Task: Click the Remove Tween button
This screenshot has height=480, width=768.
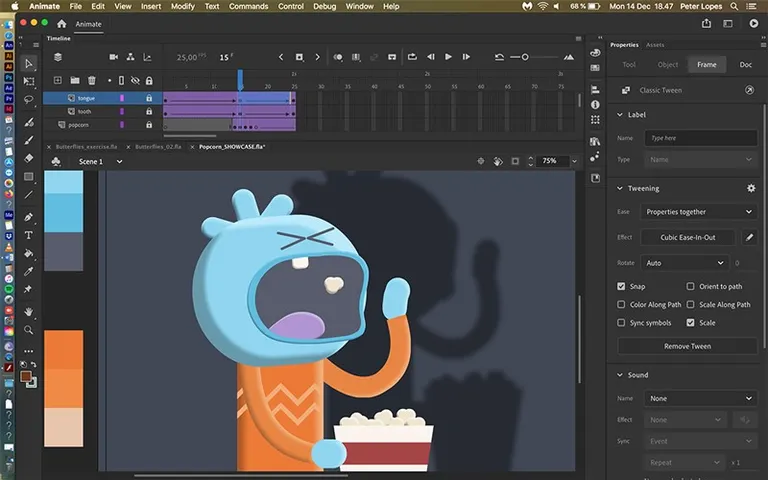Action: (686, 346)
